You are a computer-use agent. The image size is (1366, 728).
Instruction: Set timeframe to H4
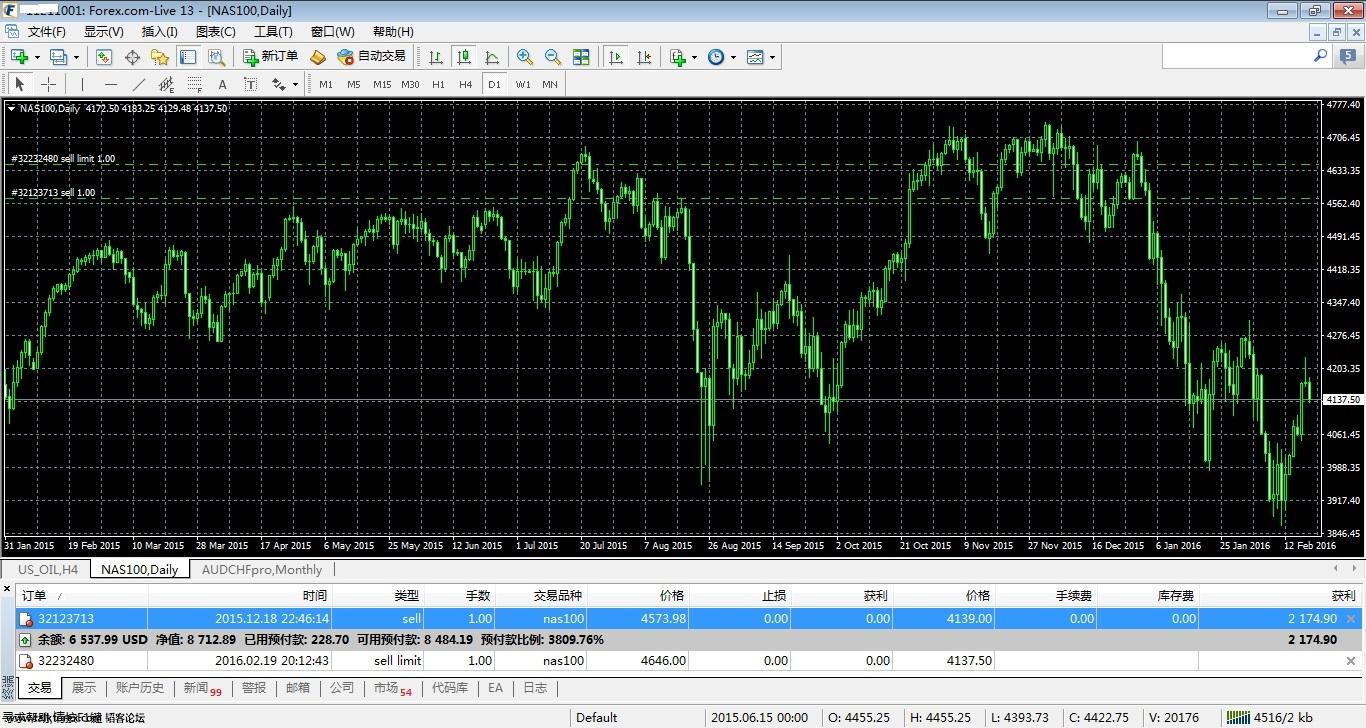(x=466, y=84)
